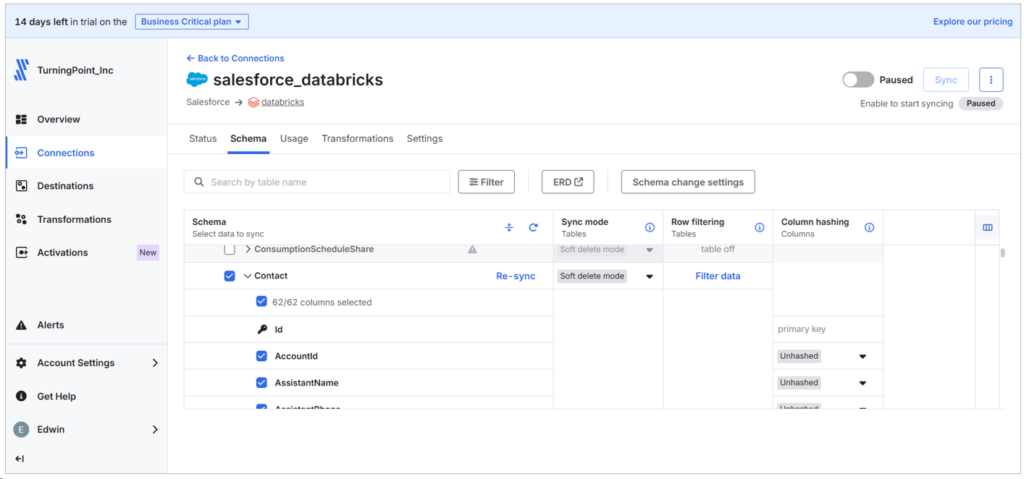Click the TurningPoint_Inc account name
Viewport: 1024px width, 479px height.
pyautogui.click(x=75, y=71)
